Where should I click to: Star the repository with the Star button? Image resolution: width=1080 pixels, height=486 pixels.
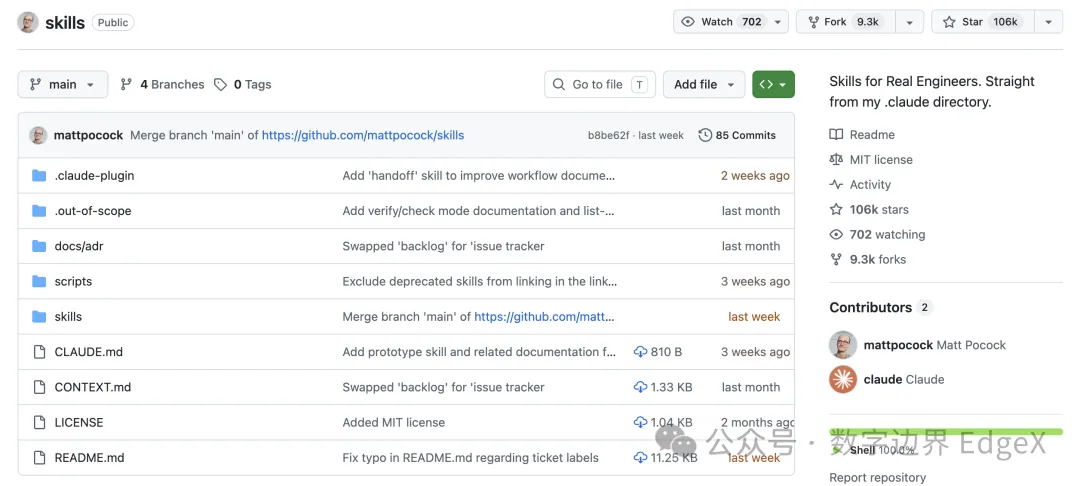point(982,22)
